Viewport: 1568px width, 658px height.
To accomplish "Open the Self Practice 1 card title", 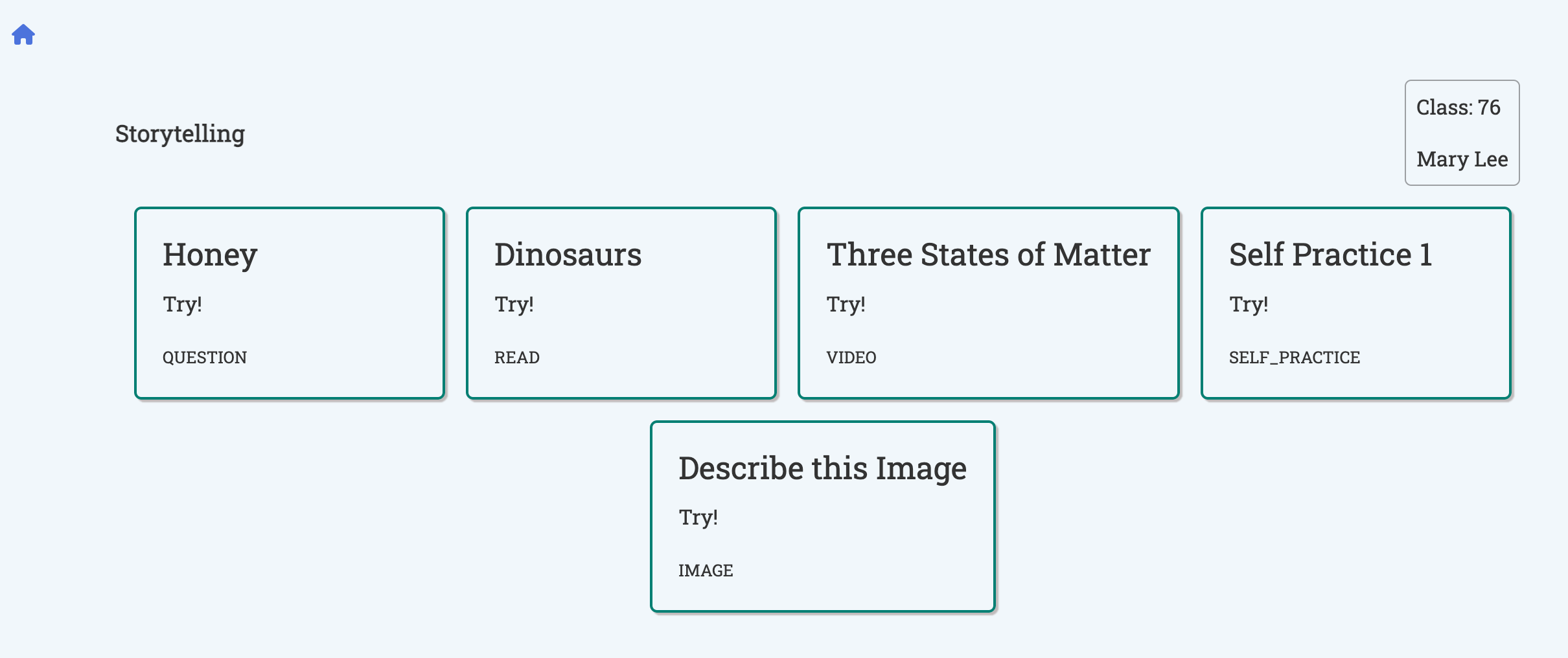I will [x=1330, y=255].
